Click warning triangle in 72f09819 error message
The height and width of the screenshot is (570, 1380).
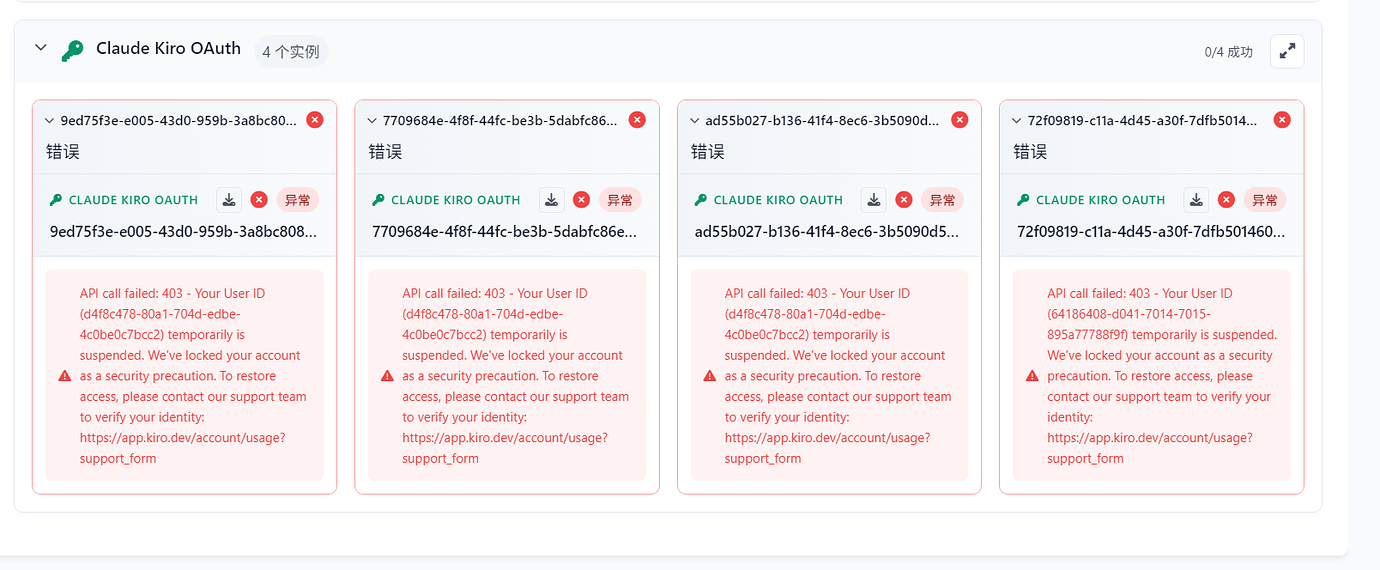click(1032, 376)
